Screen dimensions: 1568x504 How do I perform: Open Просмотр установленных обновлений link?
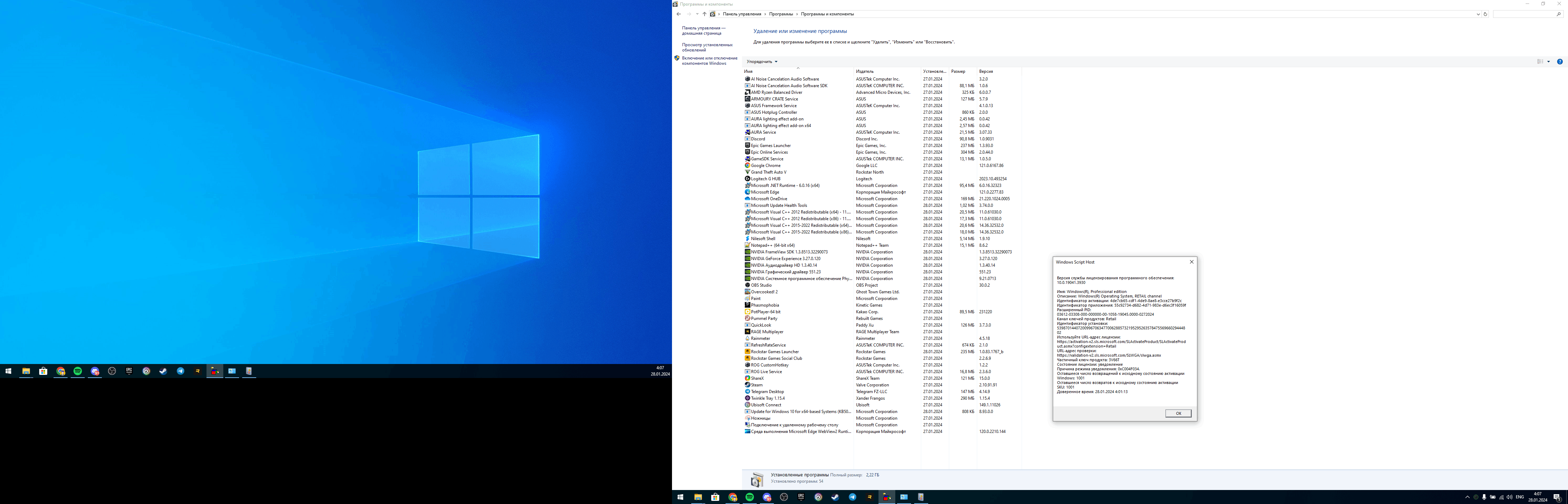click(x=707, y=48)
